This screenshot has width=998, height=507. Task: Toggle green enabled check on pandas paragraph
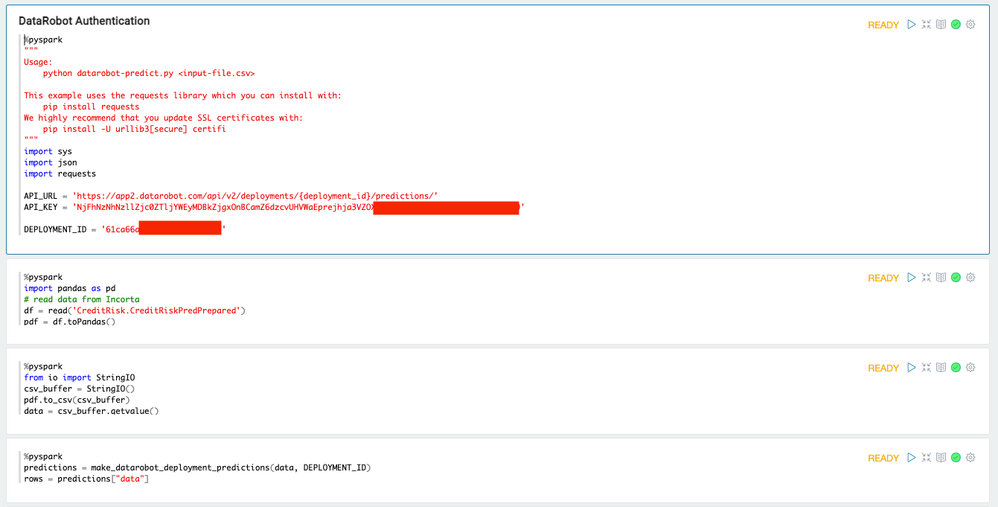(x=956, y=278)
